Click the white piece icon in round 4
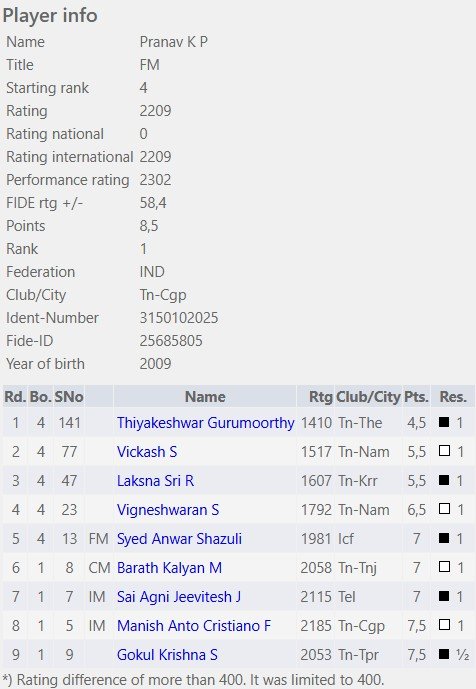Viewport: 476px width, 689px height. [x=444, y=509]
